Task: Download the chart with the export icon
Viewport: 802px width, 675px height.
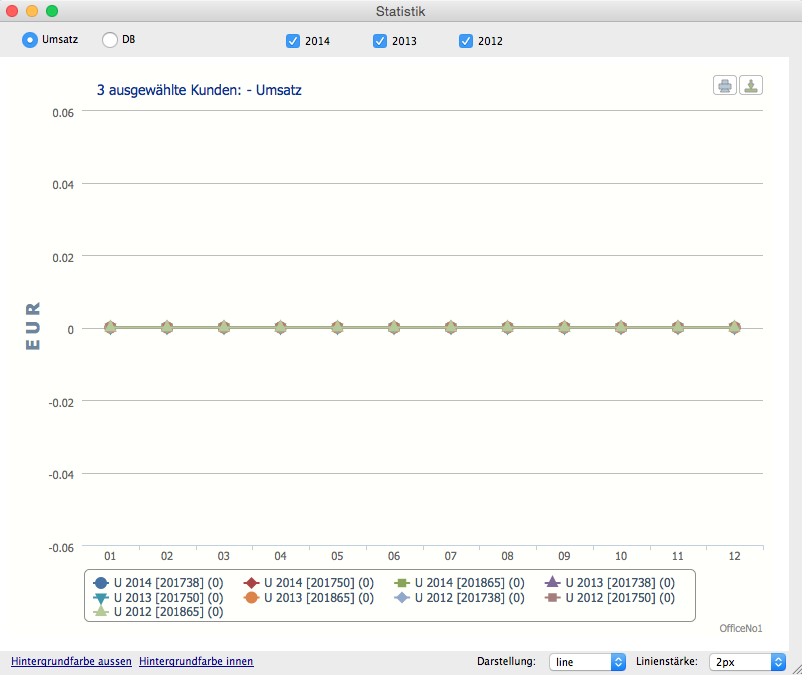Action: point(750,85)
